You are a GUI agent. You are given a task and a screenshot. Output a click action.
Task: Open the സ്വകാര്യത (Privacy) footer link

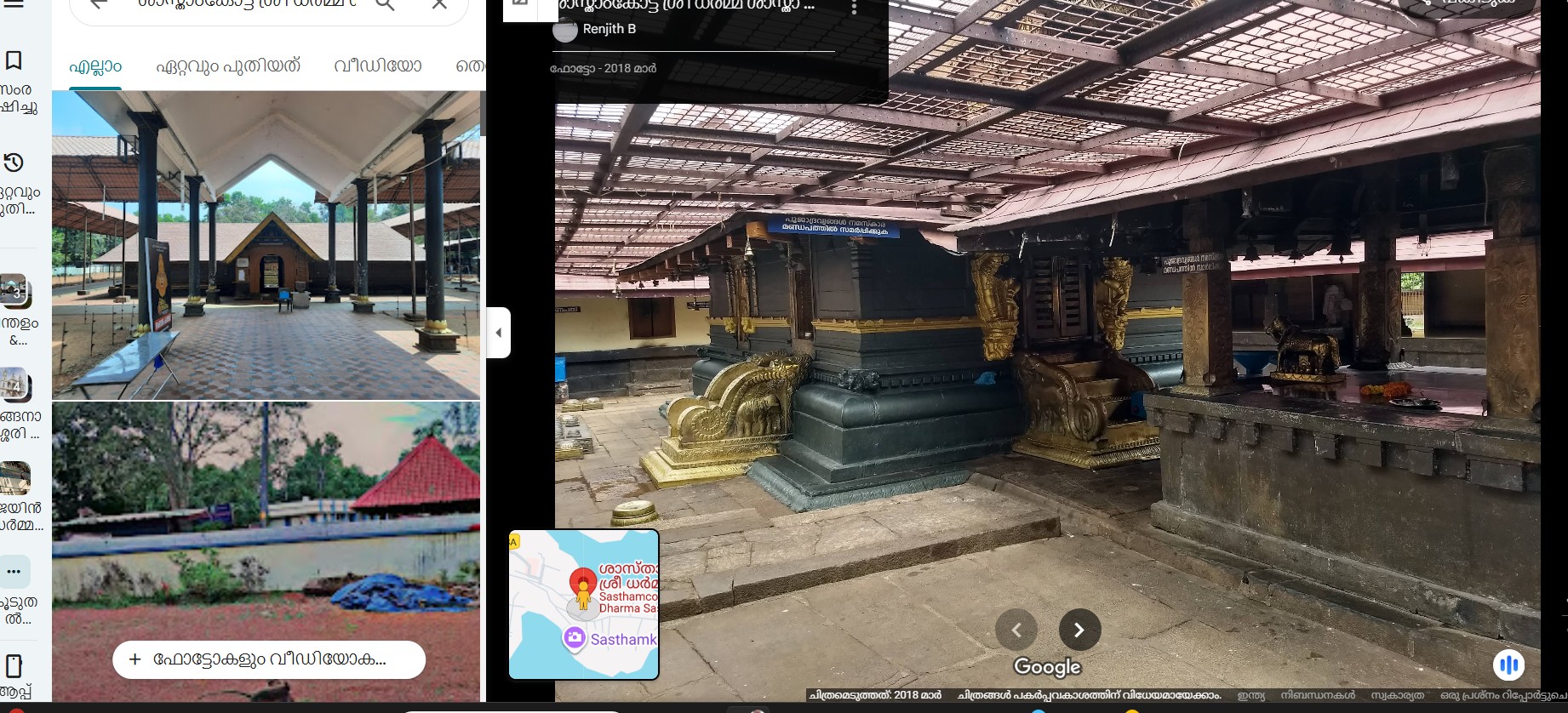pos(1397,695)
